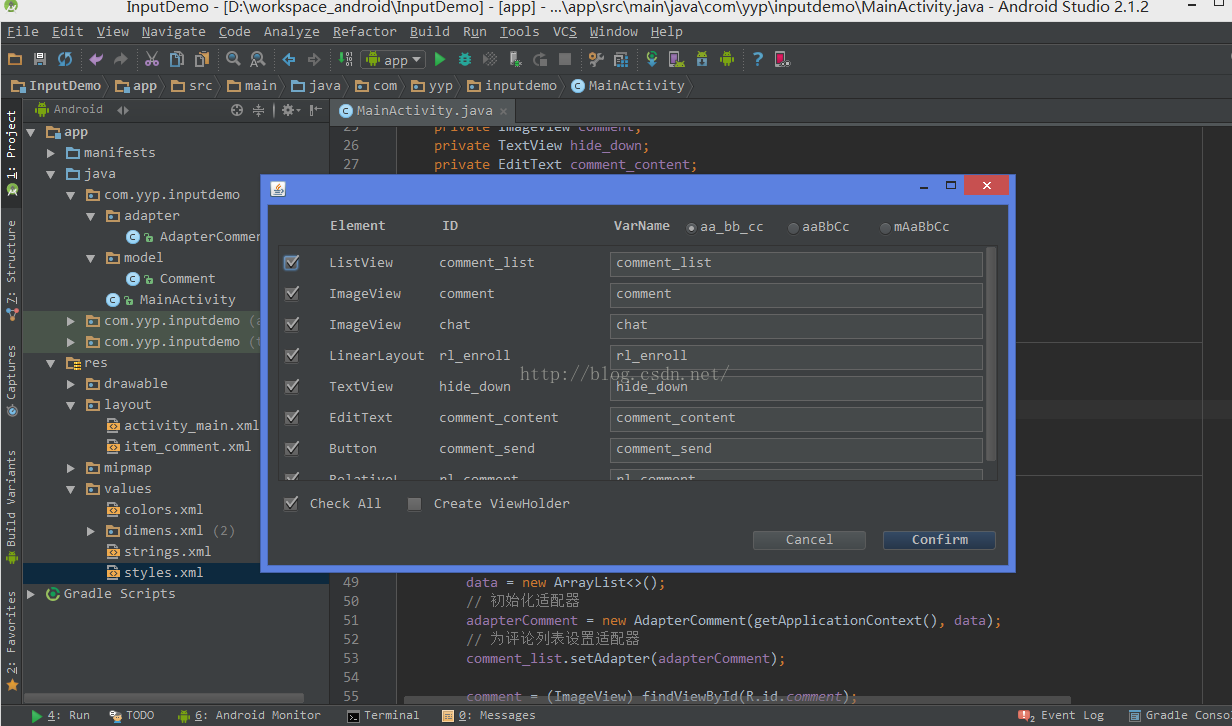Click the Confirm button
1232x726 pixels.
coord(939,540)
